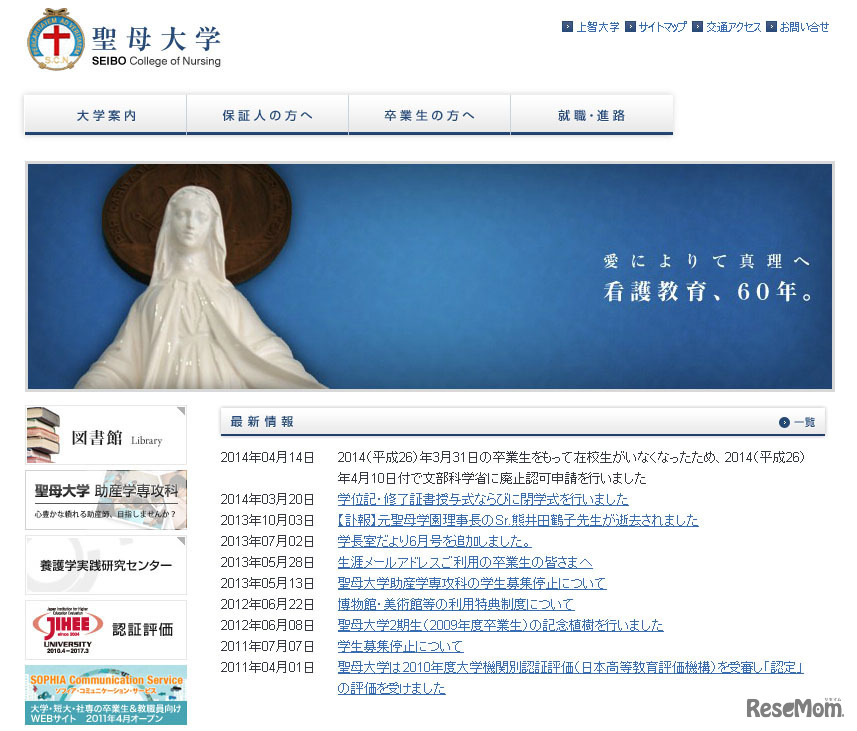This screenshot has width=857, height=731.
Task: Open news 博物館・美術館等の利用特典制度について
Action: click(x=456, y=604)
